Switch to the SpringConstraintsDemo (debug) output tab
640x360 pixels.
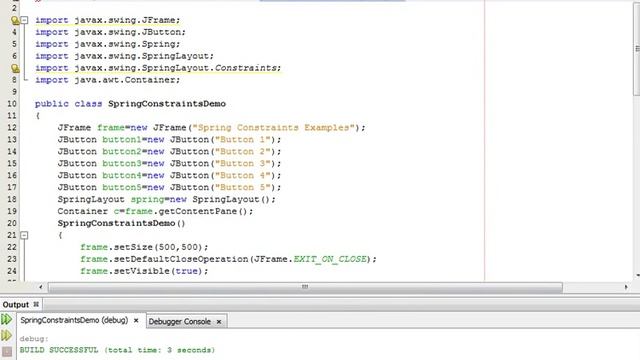(x=74, y=320)
